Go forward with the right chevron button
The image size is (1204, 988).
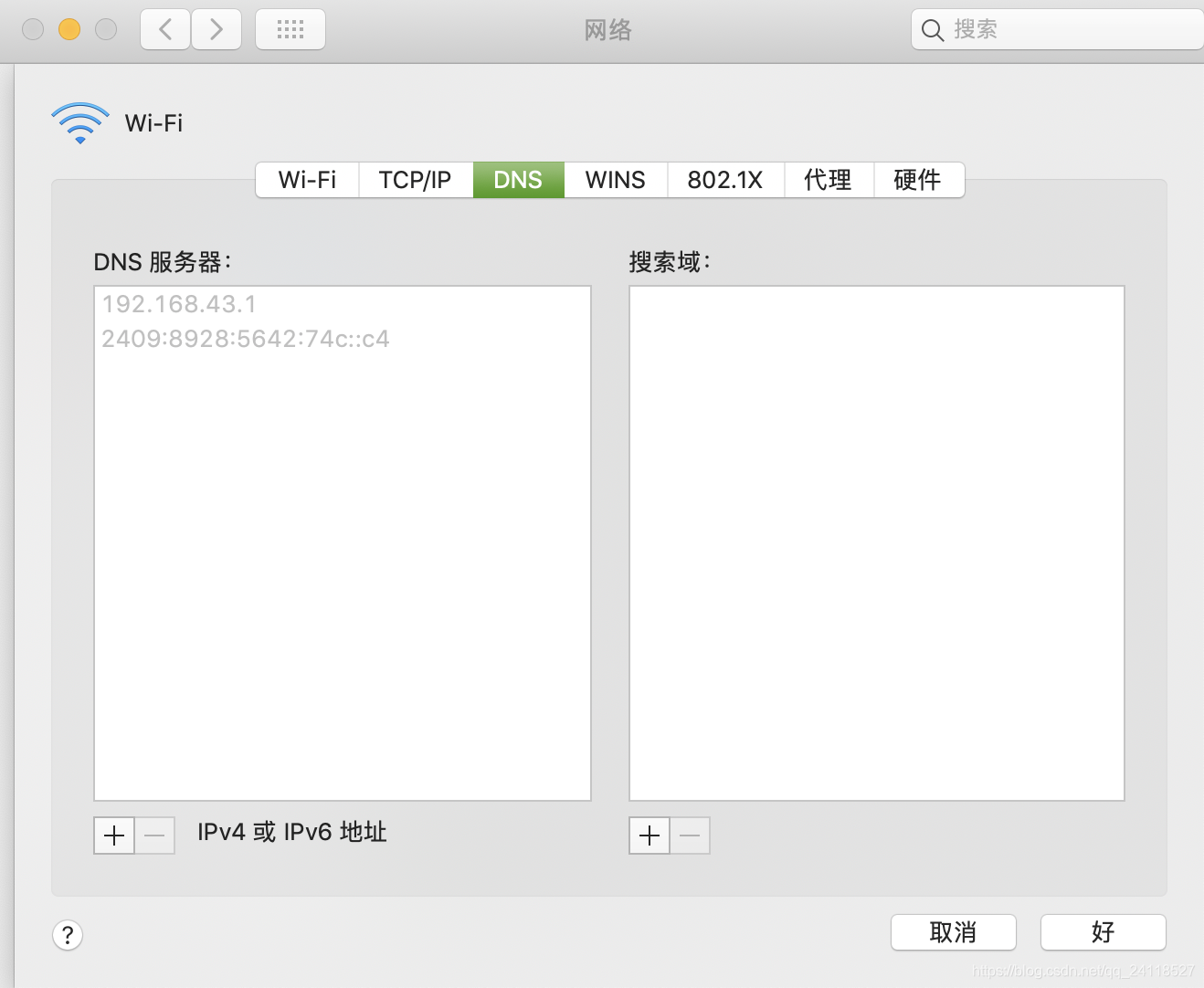[x=217, y=29]
